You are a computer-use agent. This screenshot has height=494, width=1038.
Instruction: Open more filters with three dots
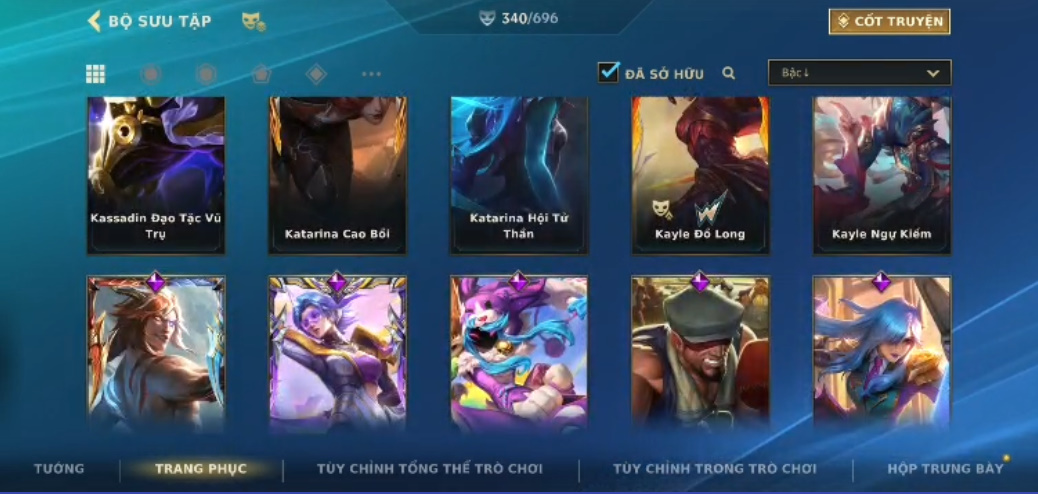[371, 74]
